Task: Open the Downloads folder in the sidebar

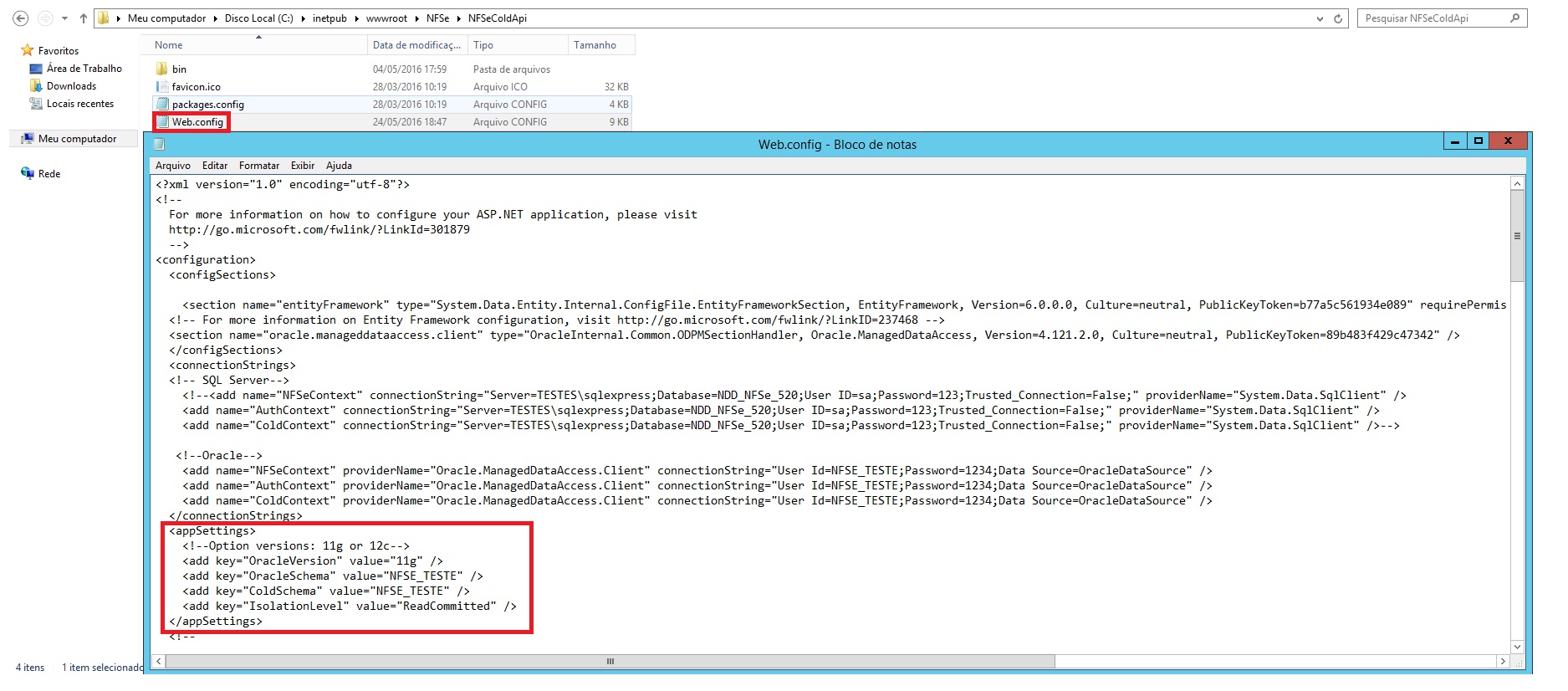Action: 71,86
